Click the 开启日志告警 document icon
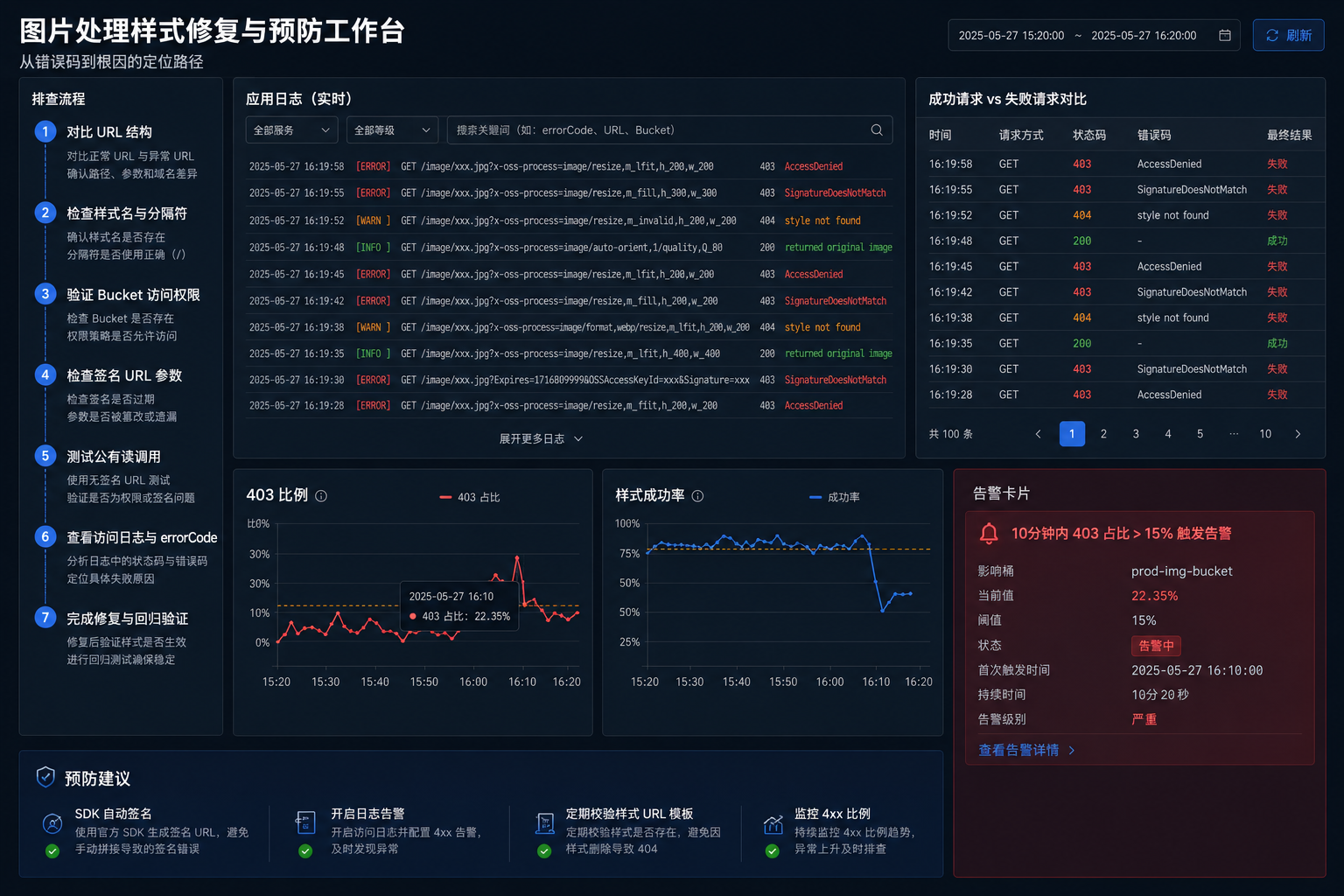Viewport: 1344px width, 896px height. coord(305,822)
